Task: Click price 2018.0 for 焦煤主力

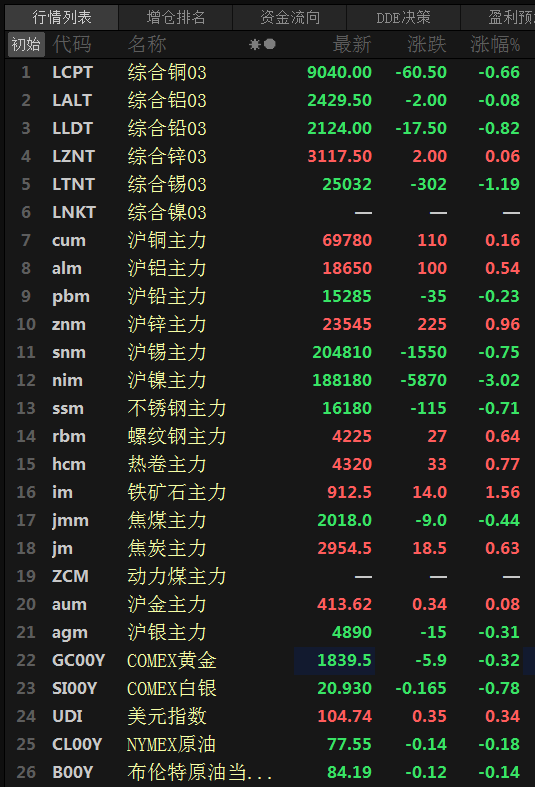Action: (344, 520)
